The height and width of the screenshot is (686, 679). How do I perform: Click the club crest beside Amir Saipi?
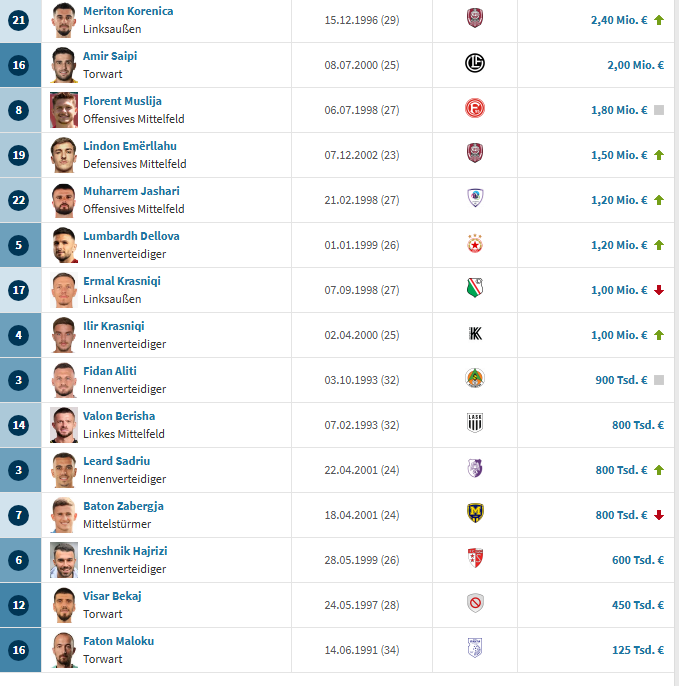pyautogui.click(x=474, y=64)
